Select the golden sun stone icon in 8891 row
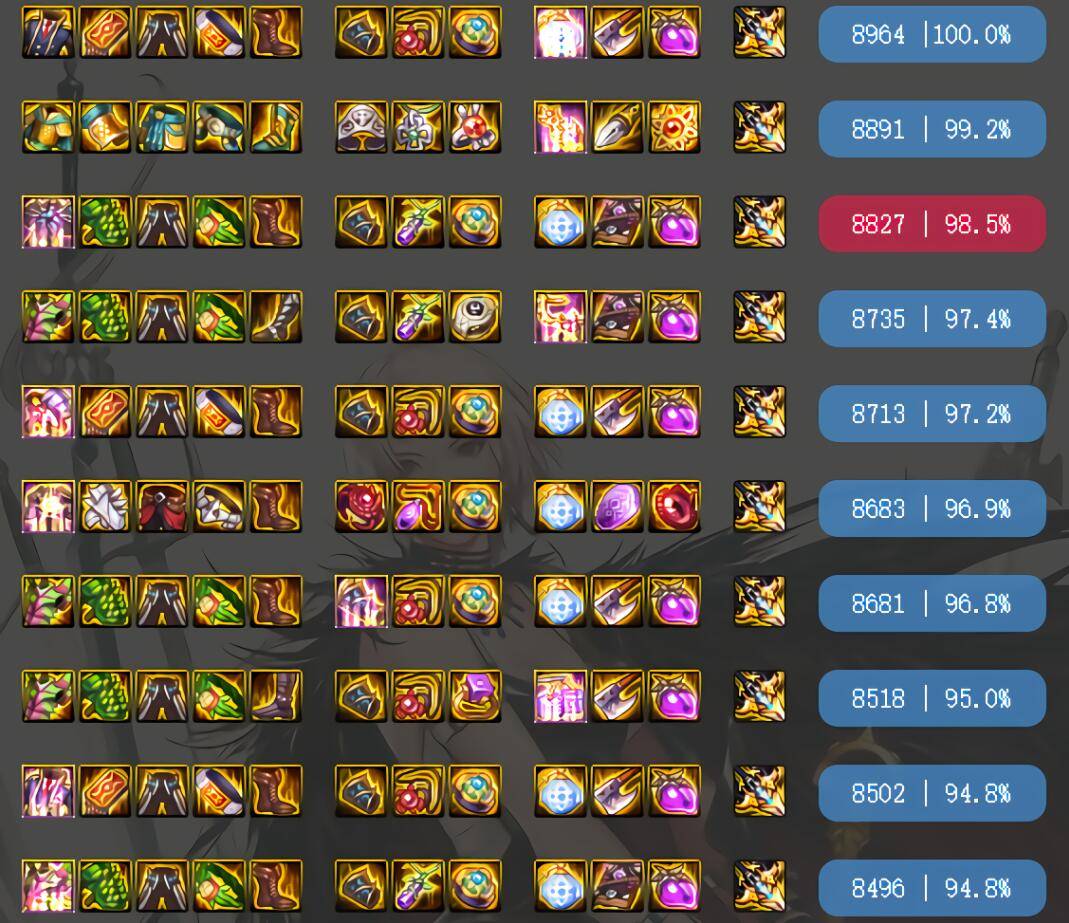This screenshot has width=1069, height=923. coord(674,127)
